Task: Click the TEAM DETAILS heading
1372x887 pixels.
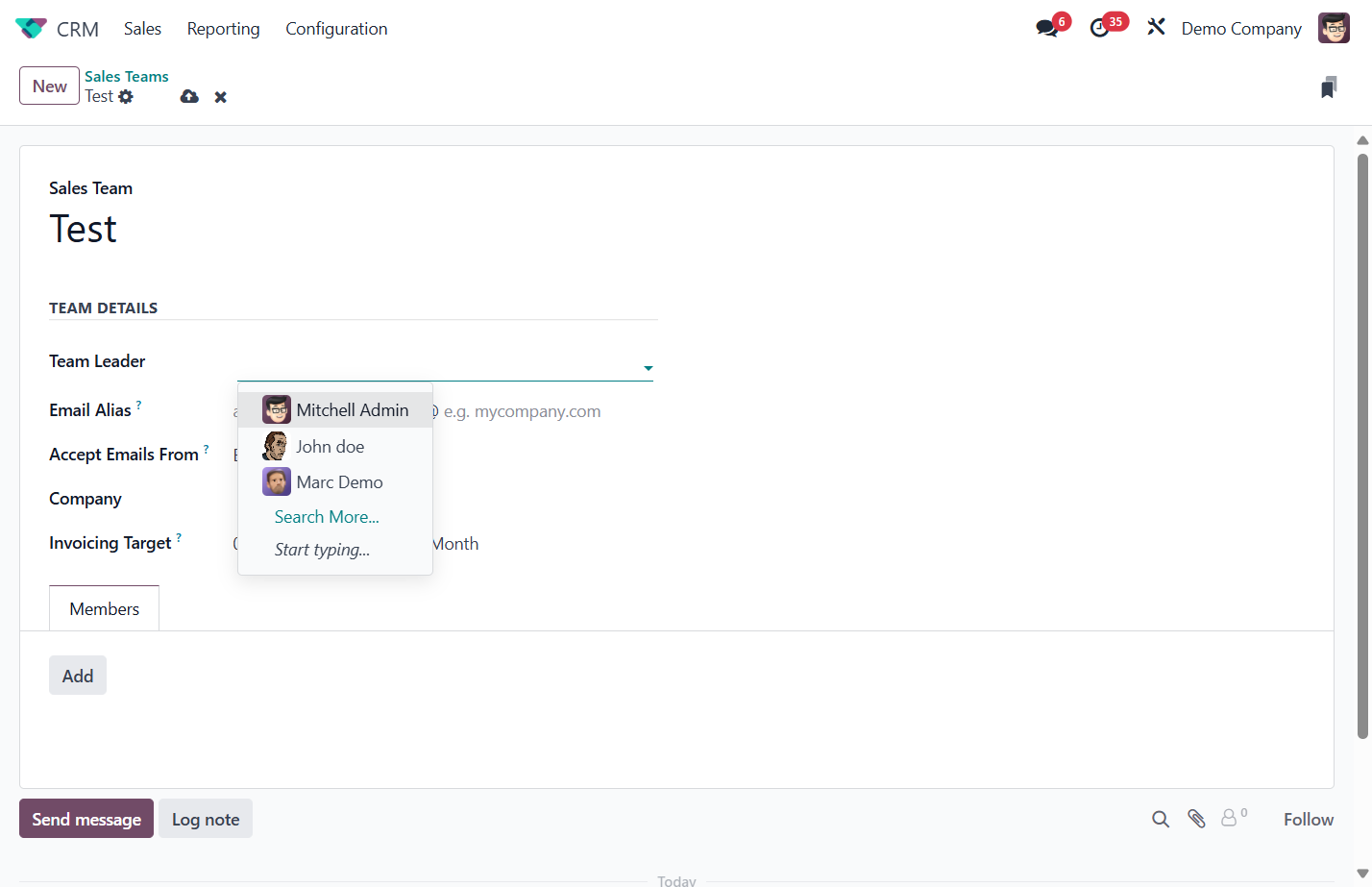Action: [104, 308]
